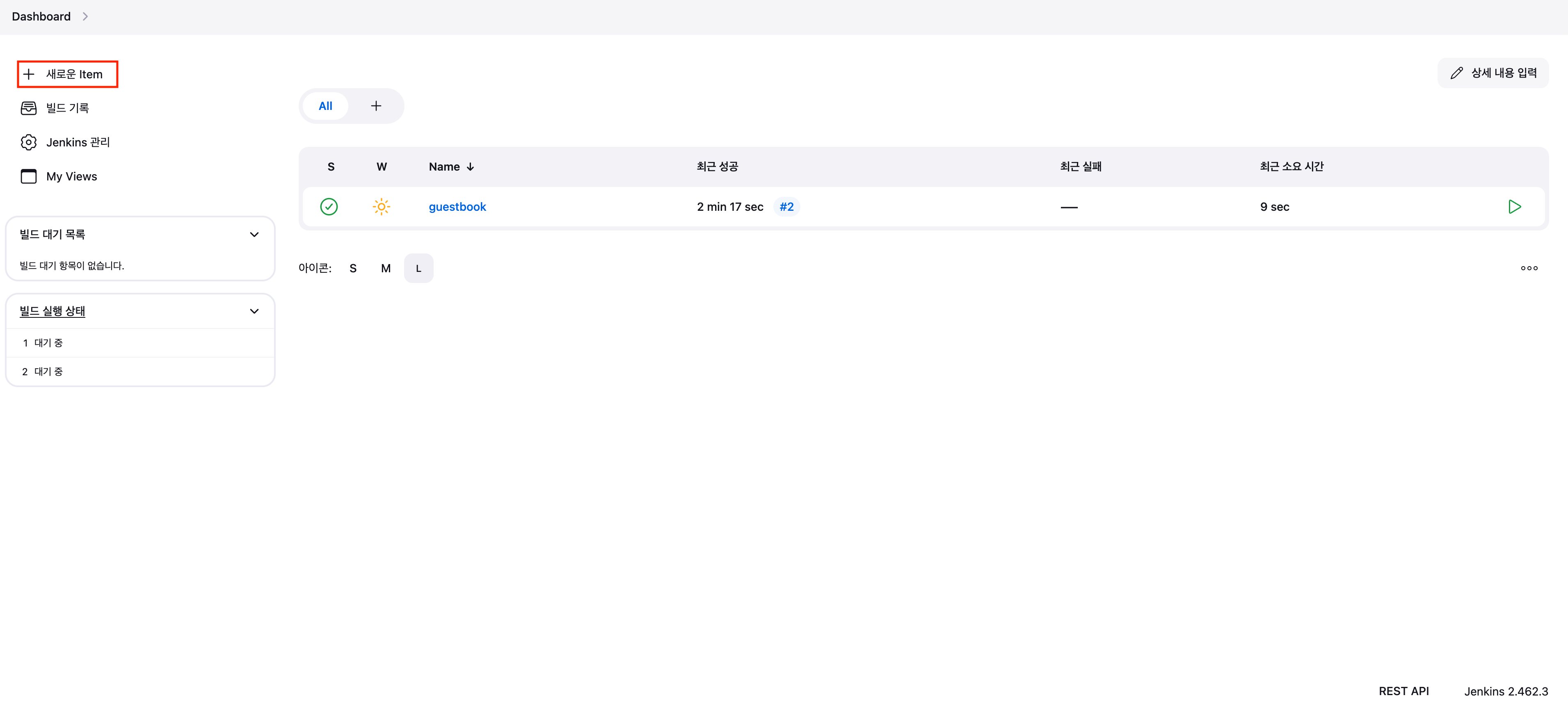Open three-dots overflow menu
1568x707 pixels.
(x=1529, y=268)
